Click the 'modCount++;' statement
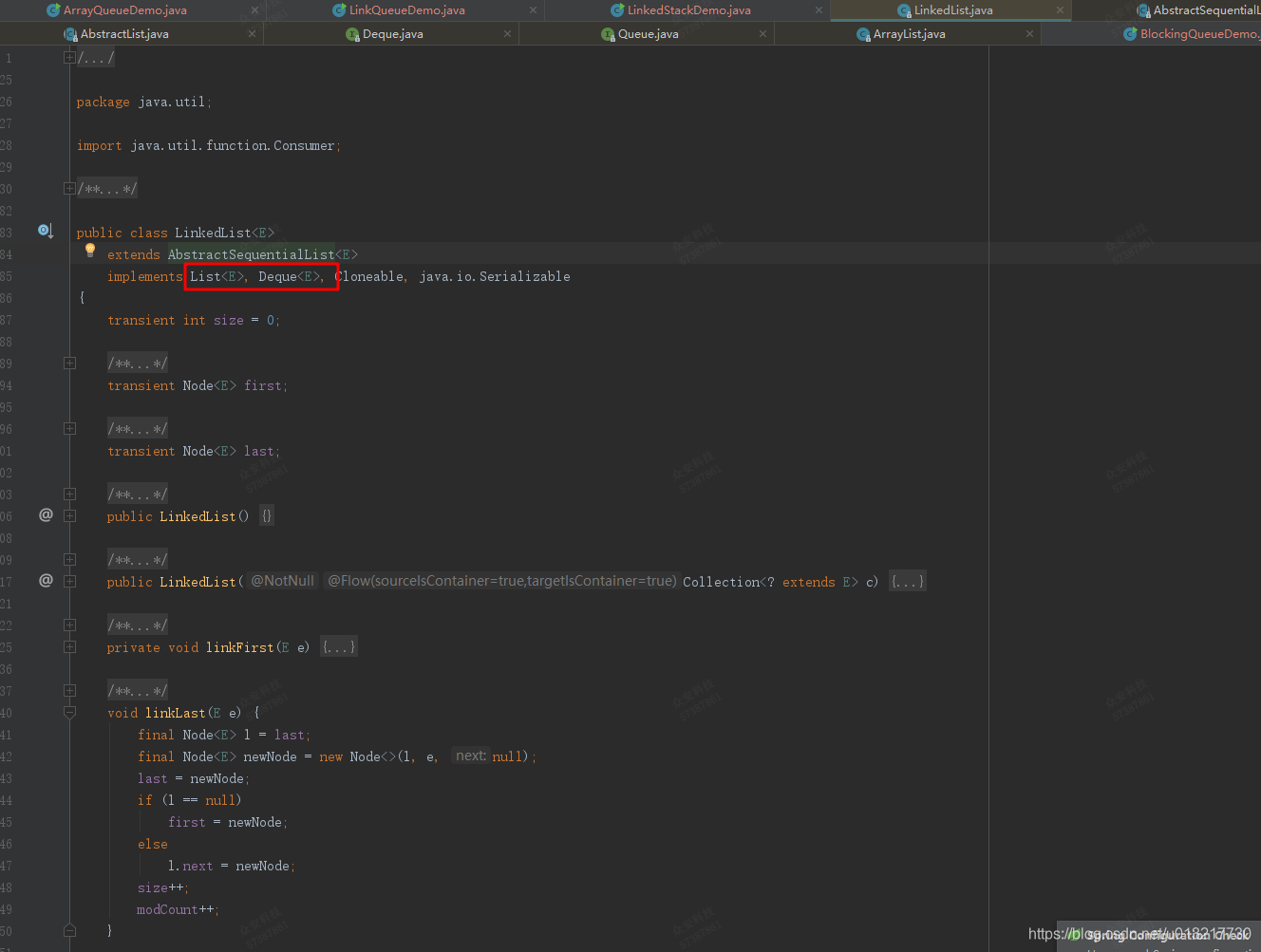 179,909
